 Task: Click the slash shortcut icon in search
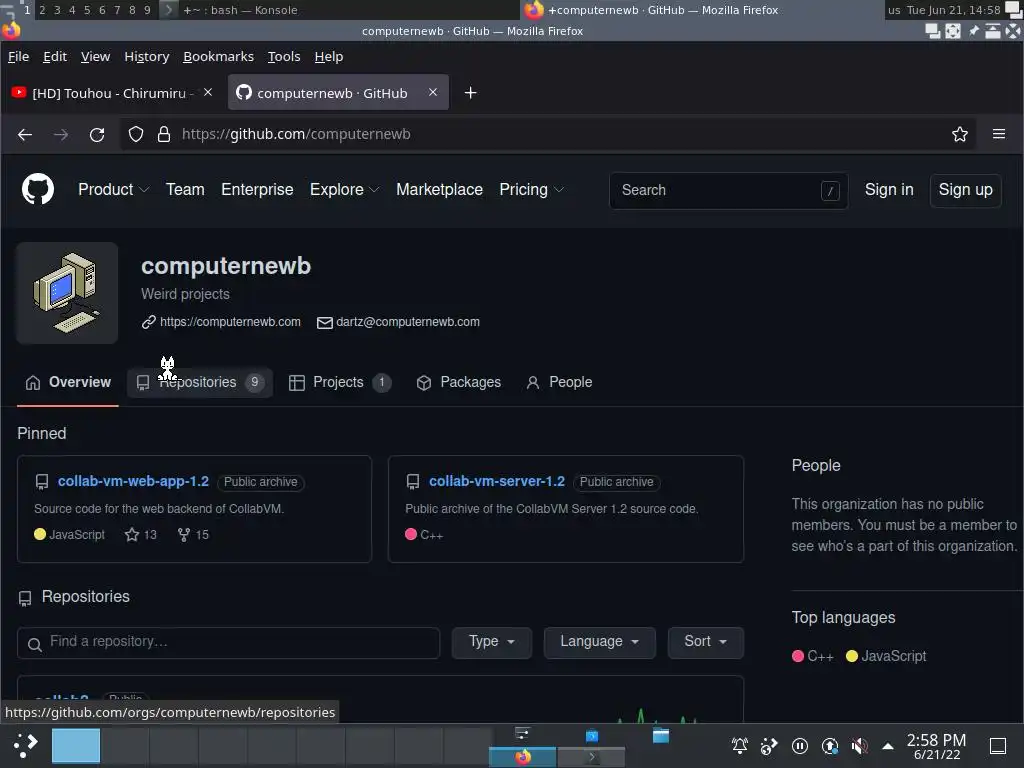830,191
